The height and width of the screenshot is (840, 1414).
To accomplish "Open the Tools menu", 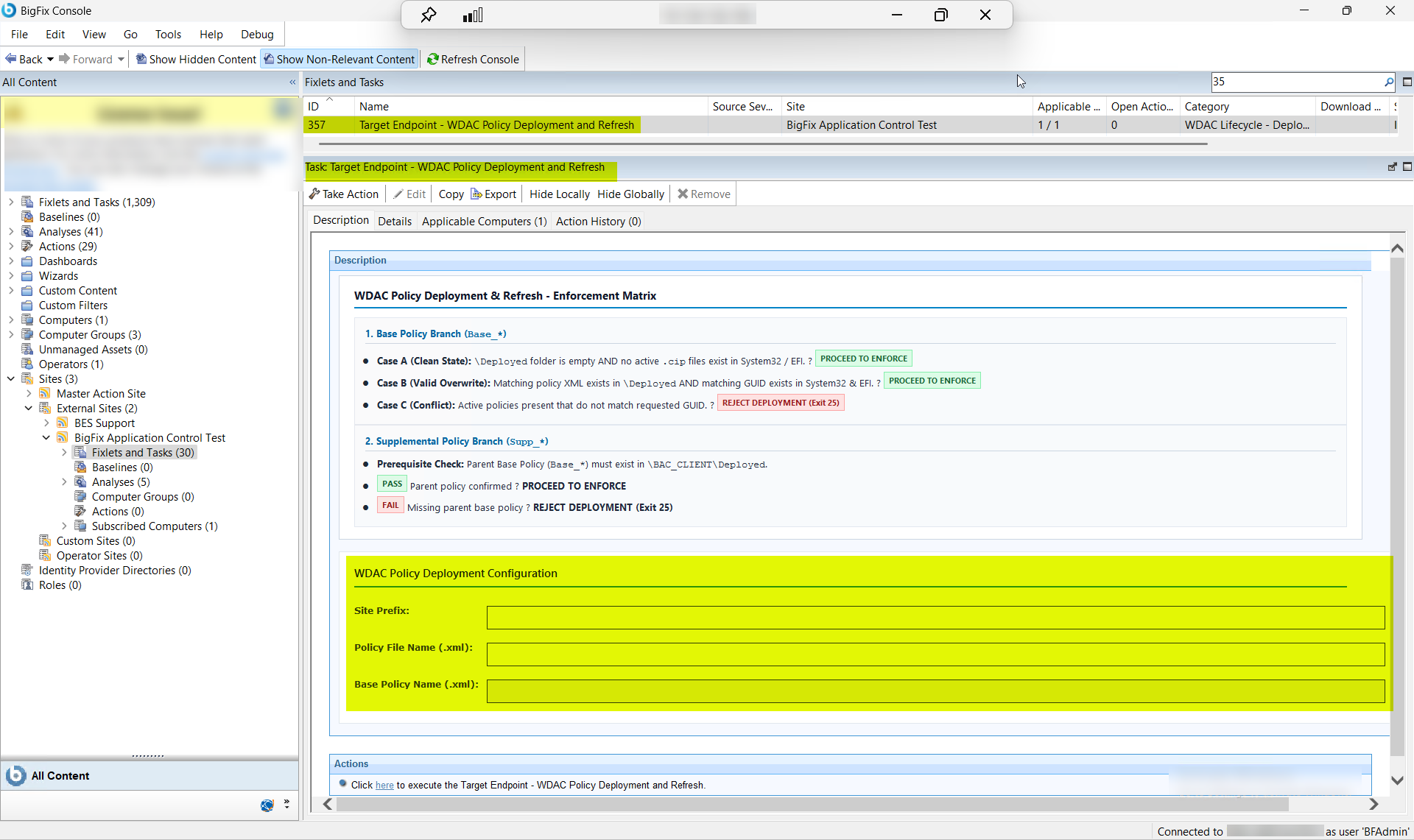I will point(168,34).
